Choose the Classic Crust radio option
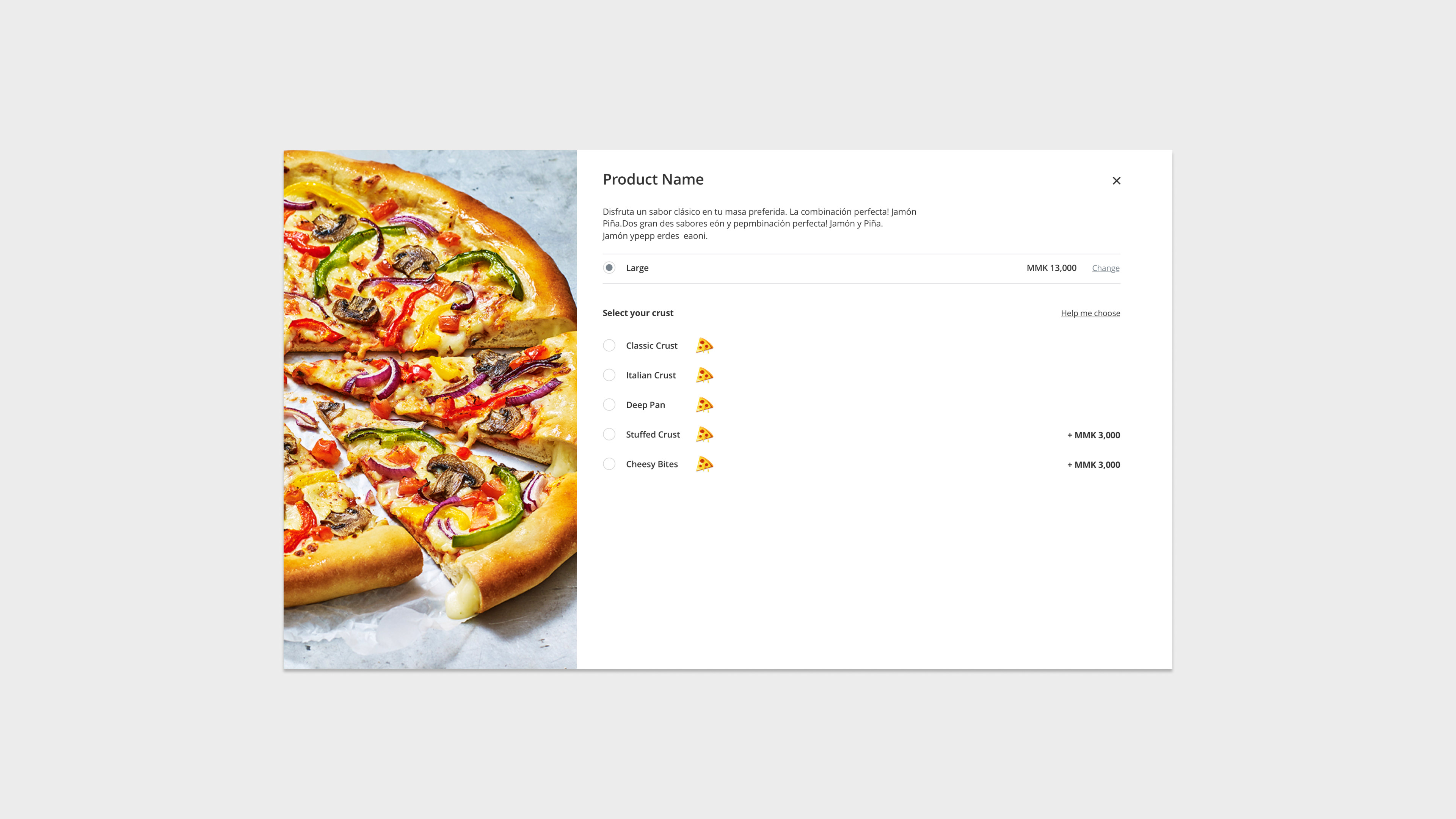Image resolution: width=1456 pixels, height=819 pixels. [x=609, y=345]
